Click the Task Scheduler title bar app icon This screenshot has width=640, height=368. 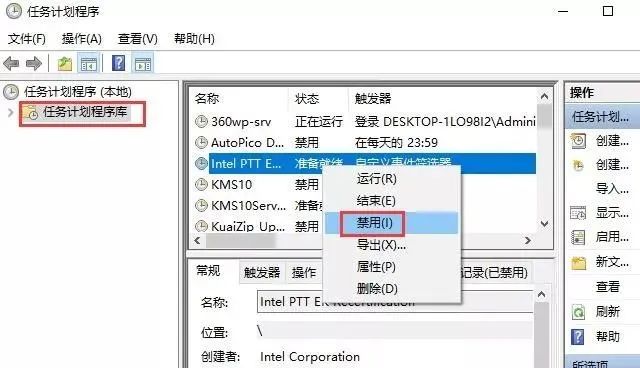coord(14,11)
